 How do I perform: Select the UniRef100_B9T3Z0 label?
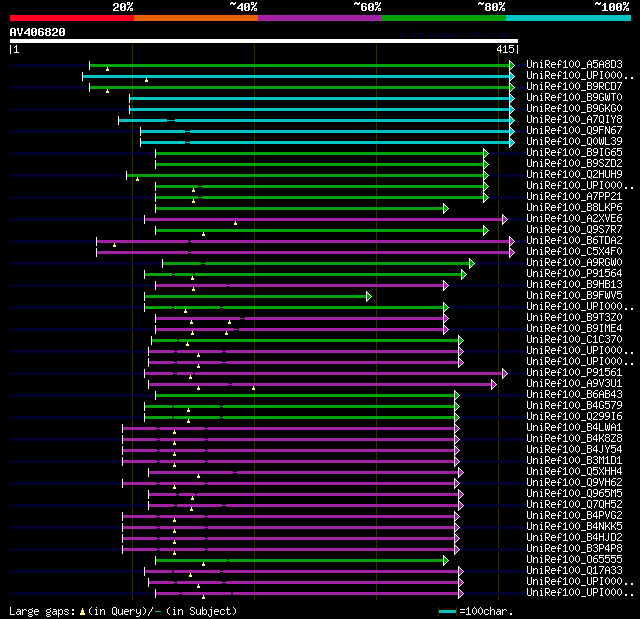[574, 318]
